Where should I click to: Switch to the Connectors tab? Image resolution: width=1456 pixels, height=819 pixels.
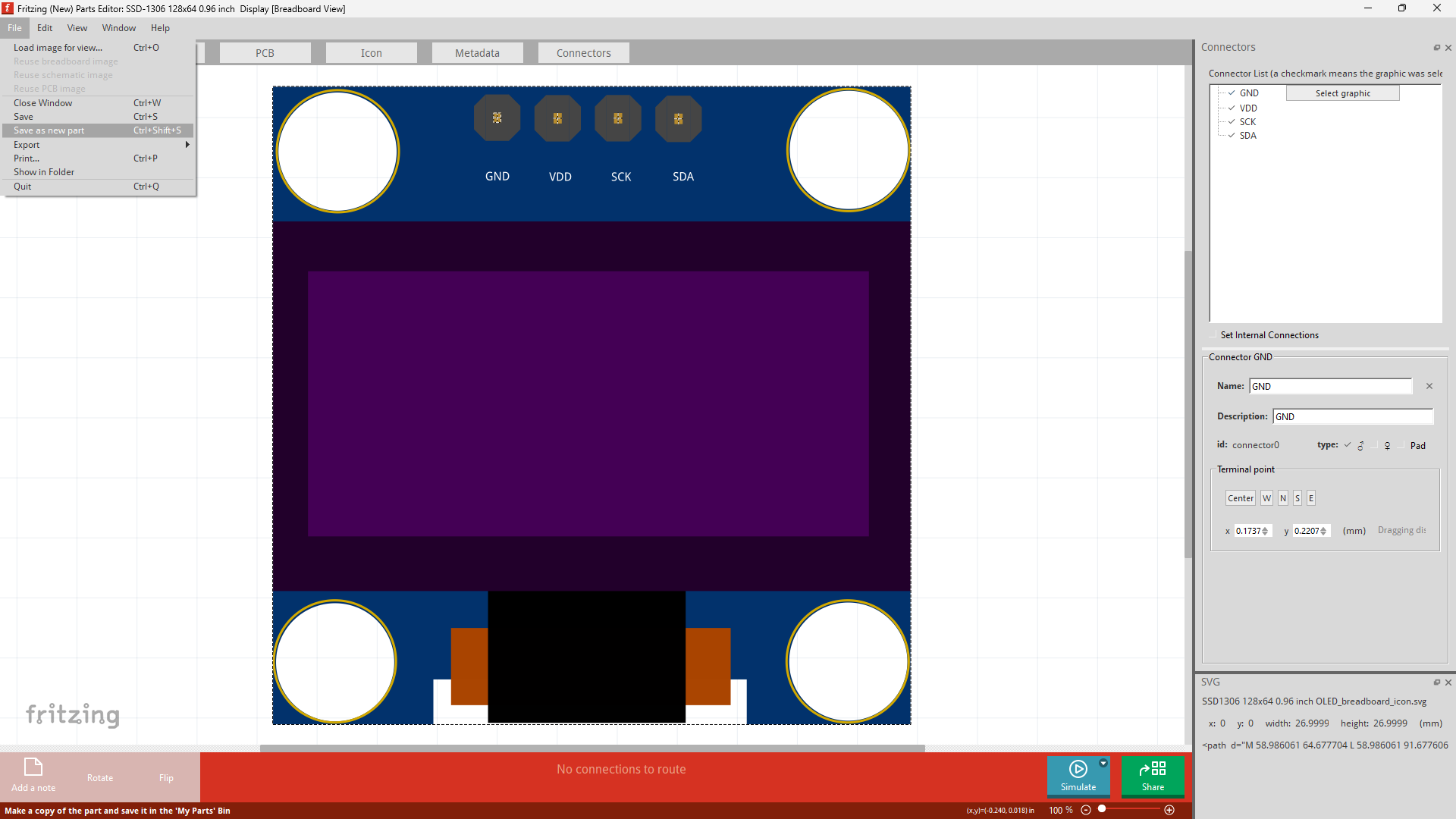pyautogui.click(x=583, y=53)
